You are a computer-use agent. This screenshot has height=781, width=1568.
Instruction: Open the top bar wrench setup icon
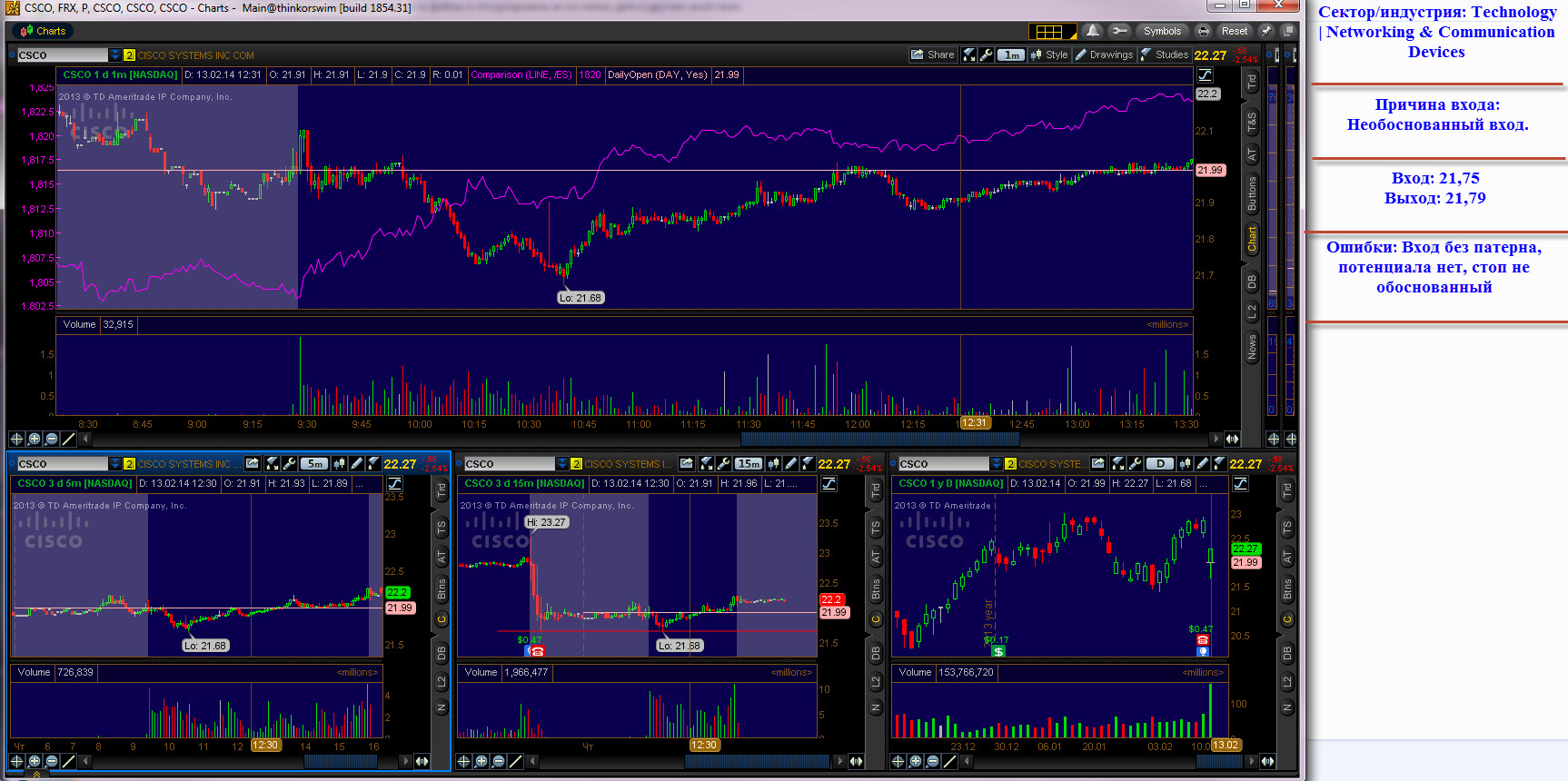(x=1119, y=31)
